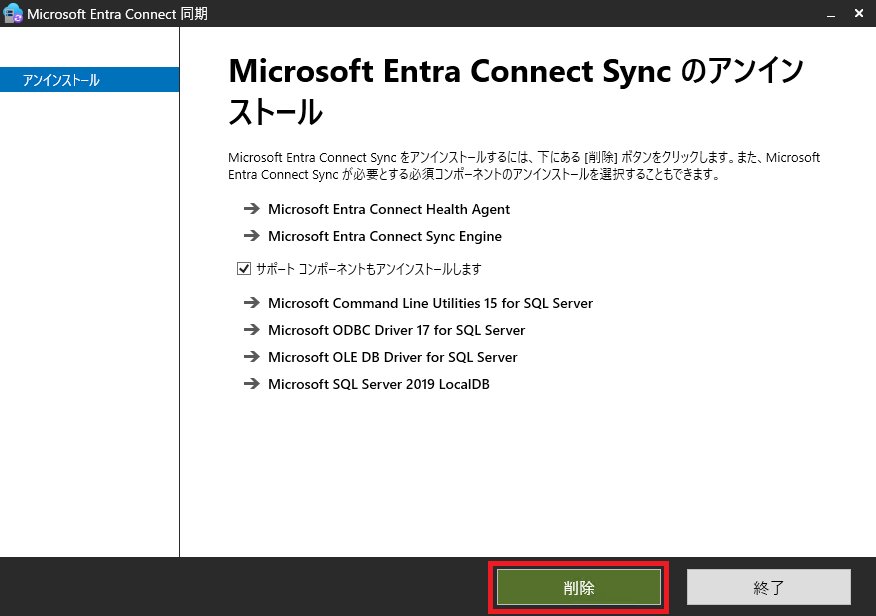The width and height of the screenshot is (876, 616).
Task: Click the window title Microsoft Entra Connect 同期
Action: pos(117,14)
